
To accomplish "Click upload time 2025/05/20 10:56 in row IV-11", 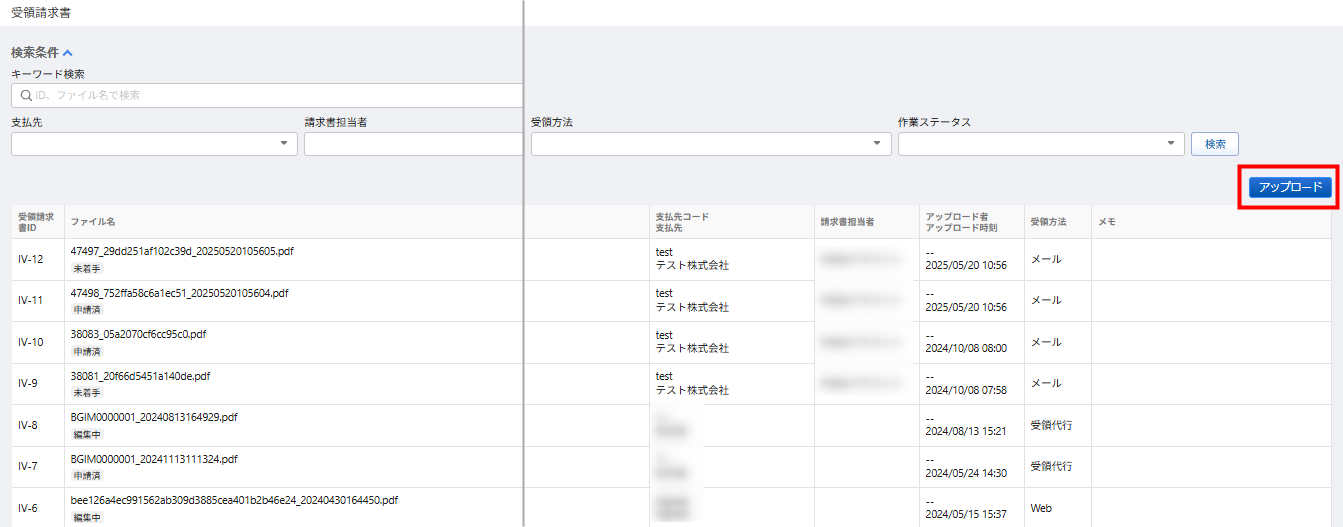I will 966,307.
